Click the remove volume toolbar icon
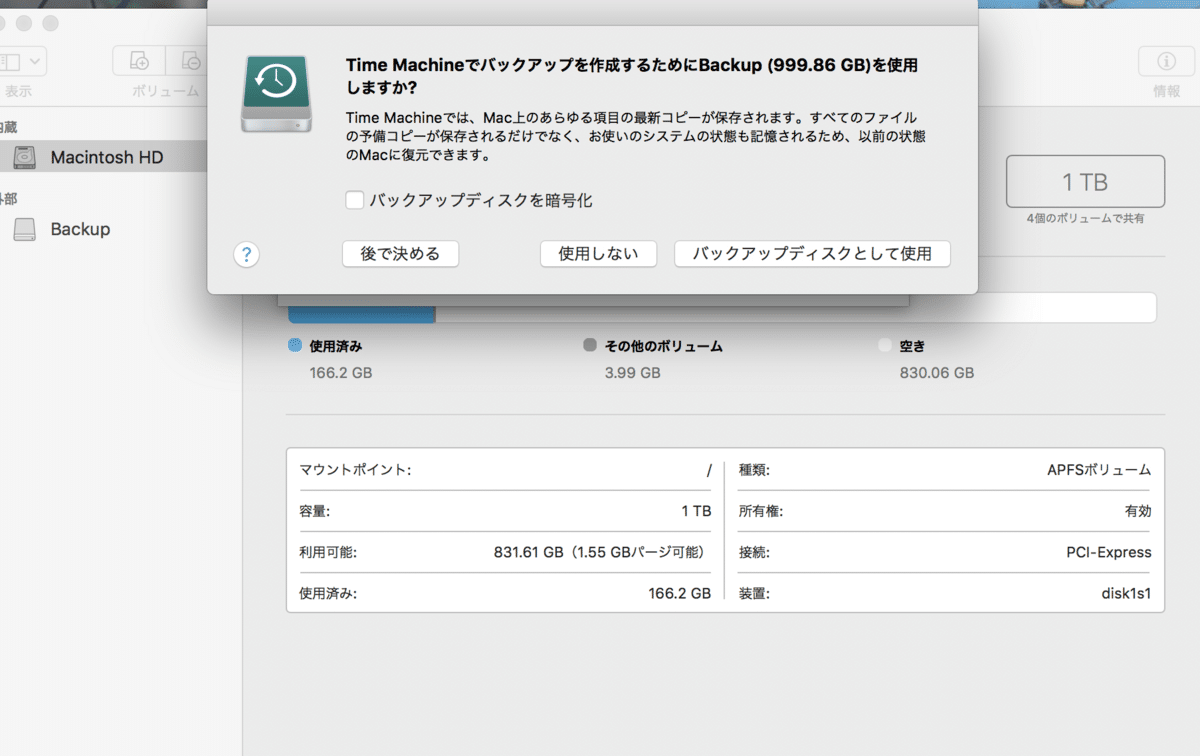 190,62
